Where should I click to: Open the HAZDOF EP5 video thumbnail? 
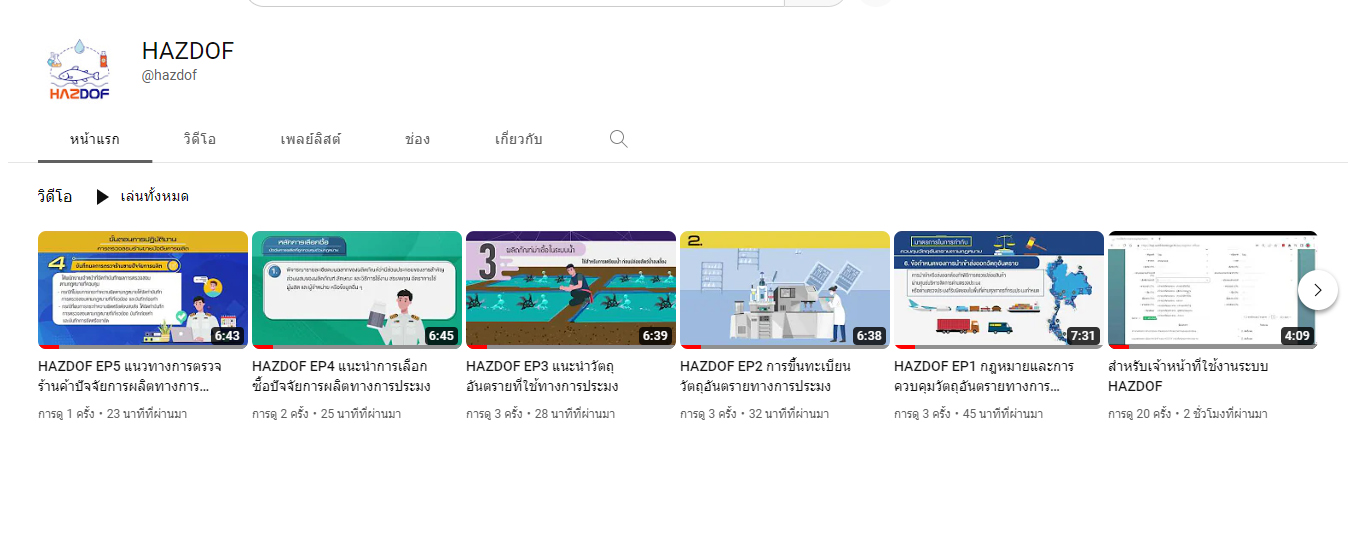(x=143, y=290)
